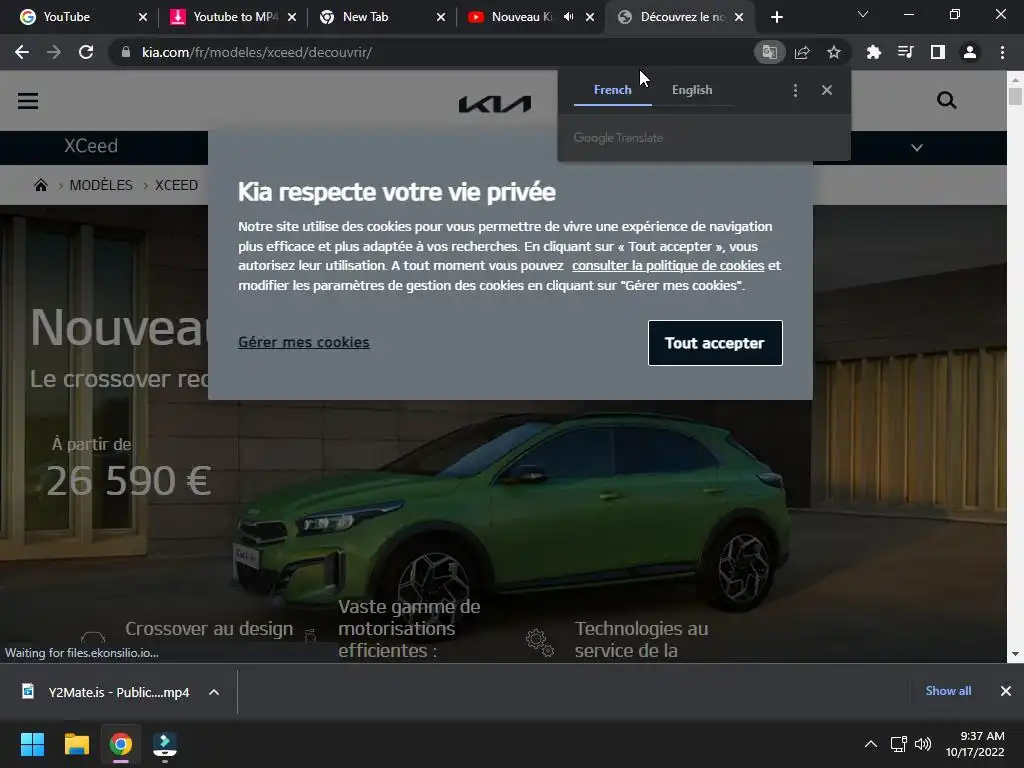Open the network icon in system tray
1024x768 pixels.
(x=899, y=744)
